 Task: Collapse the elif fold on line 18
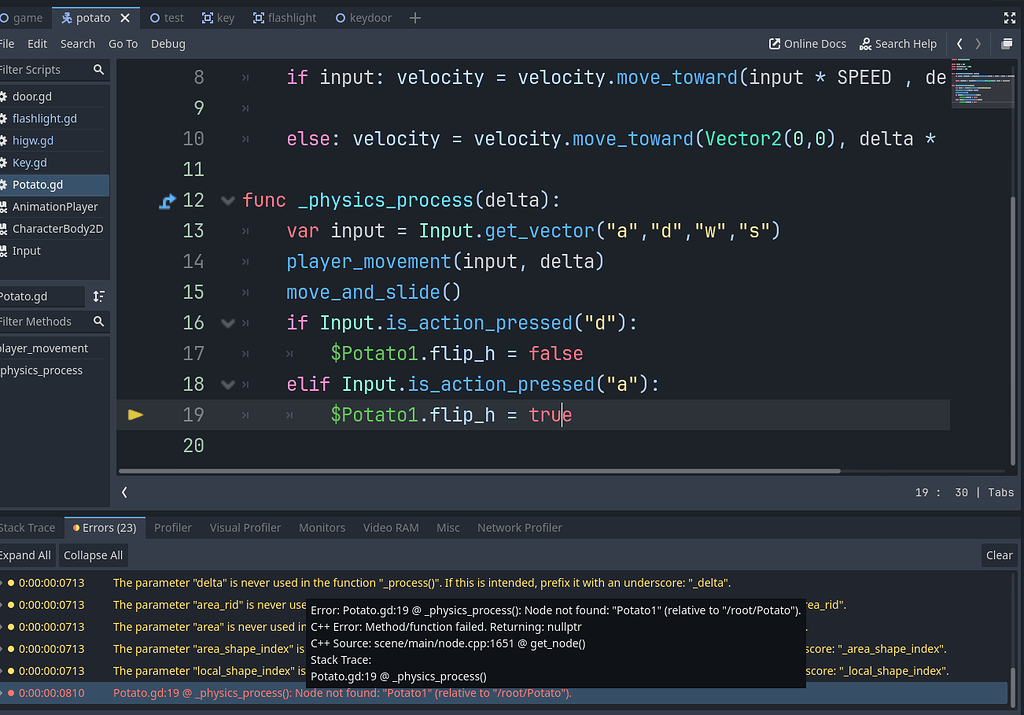(x=228, y=383)
